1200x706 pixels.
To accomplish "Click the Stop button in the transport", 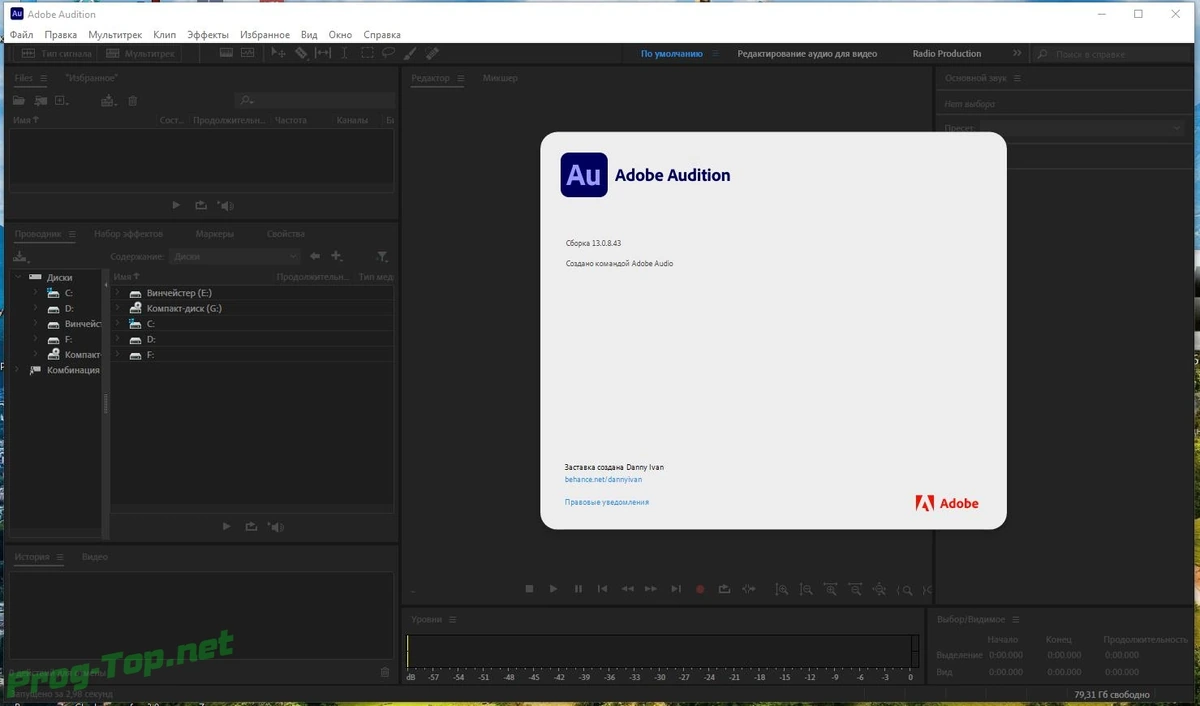I will [x=529, y=589].
